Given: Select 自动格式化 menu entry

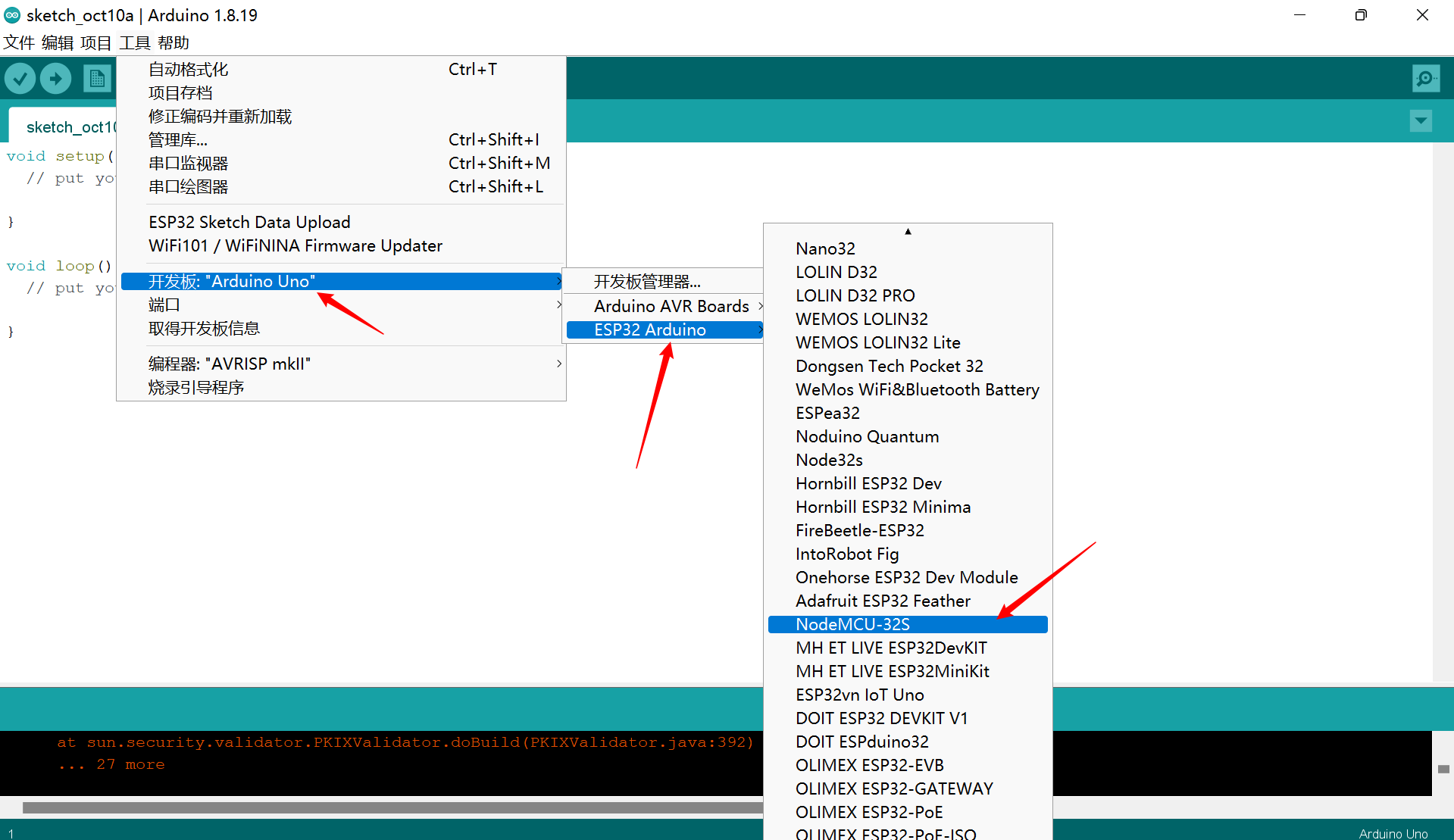Looking at the screenshot, I should tap(341, 70).
